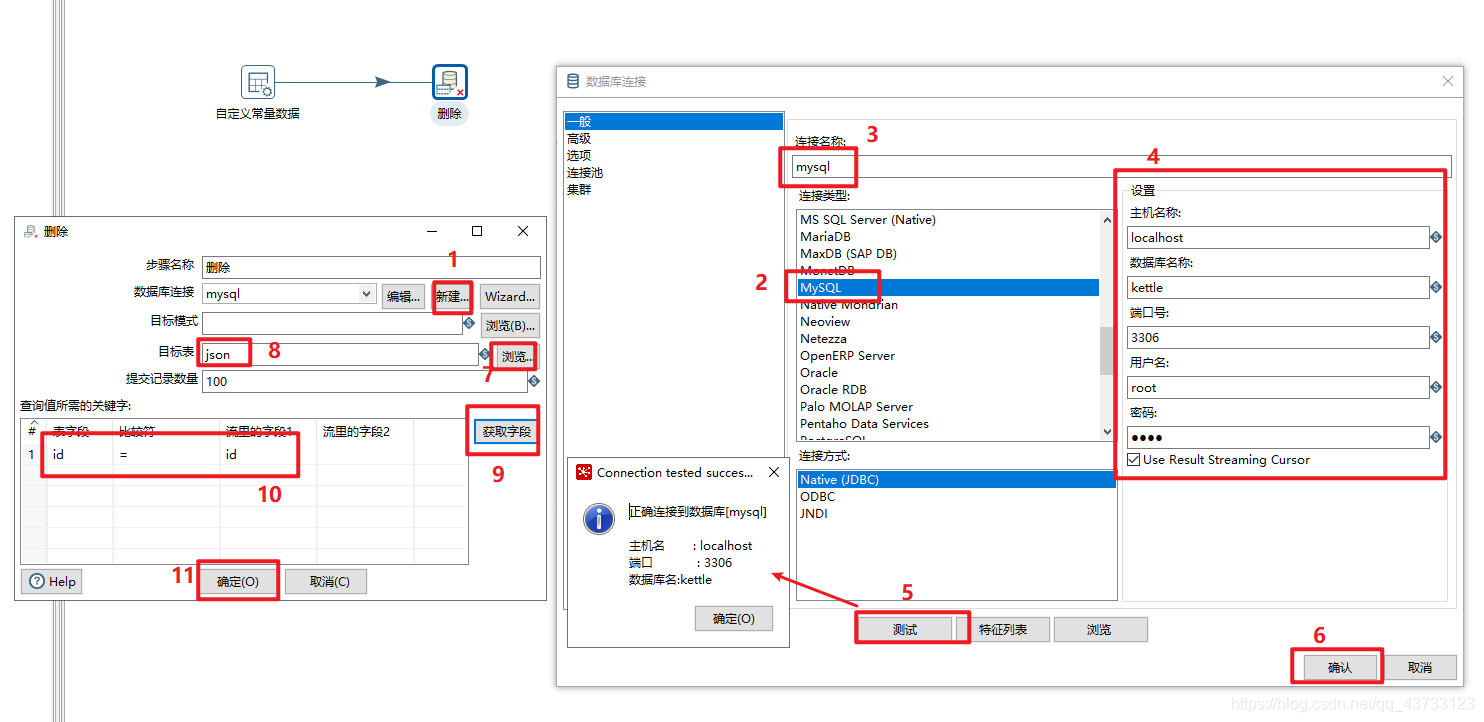Click the 连接类型 list scrollbar
1484x722 pixels.
(1107, 350)
